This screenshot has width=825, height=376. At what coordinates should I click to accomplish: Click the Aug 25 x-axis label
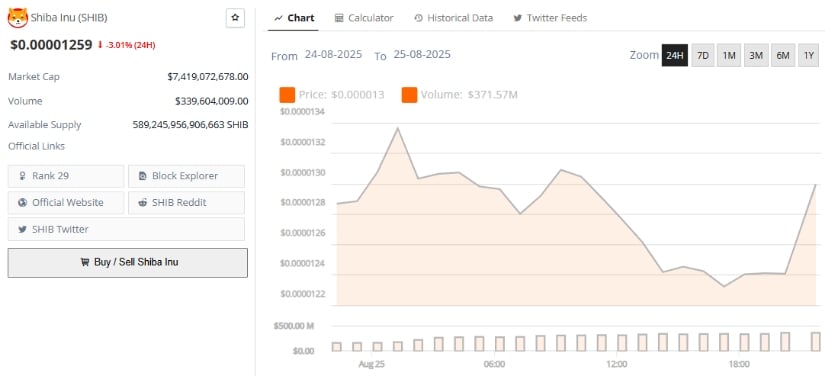[372, 364]
